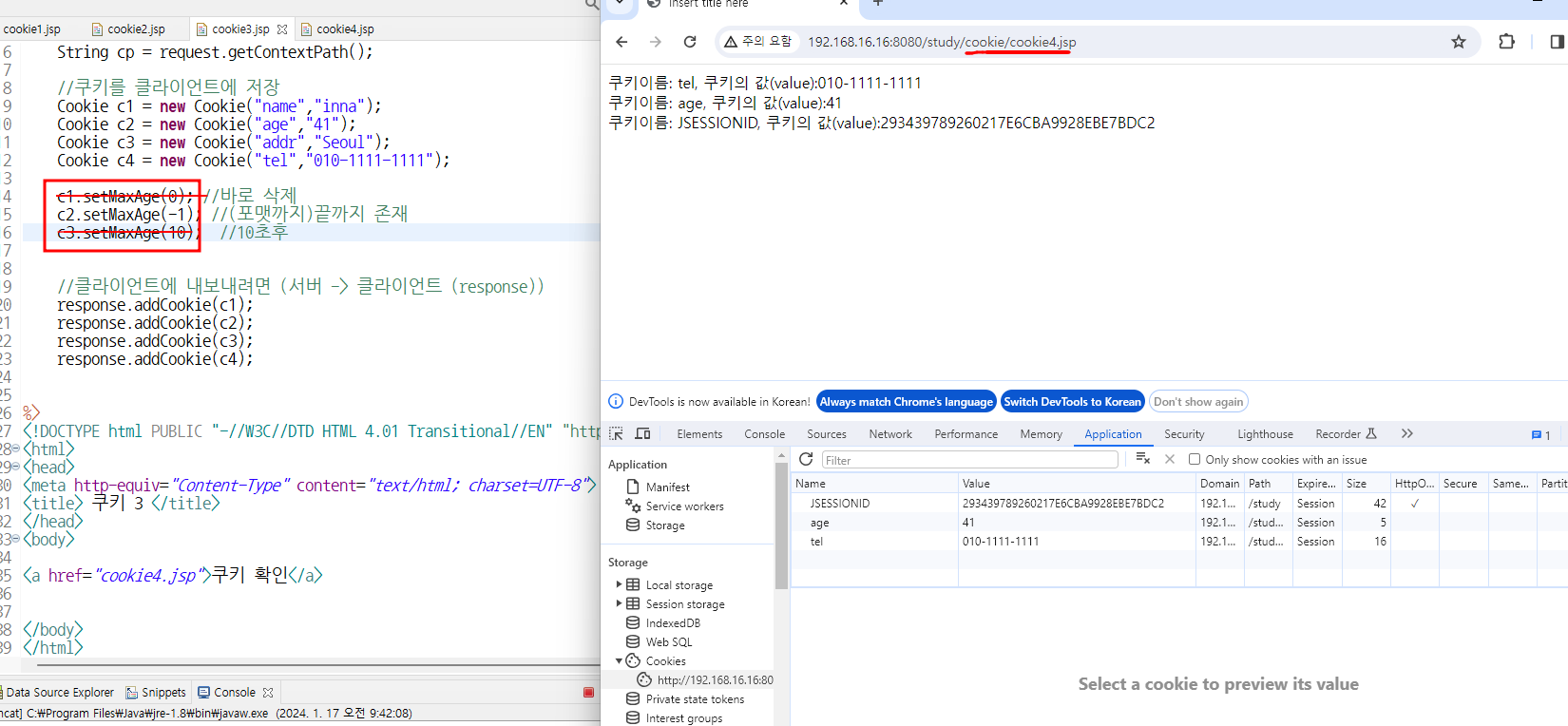This screenshot has width=1568, height=726.
Task: Show more DevTools tabs with the chevron
Action: (x=1406, y=433)
